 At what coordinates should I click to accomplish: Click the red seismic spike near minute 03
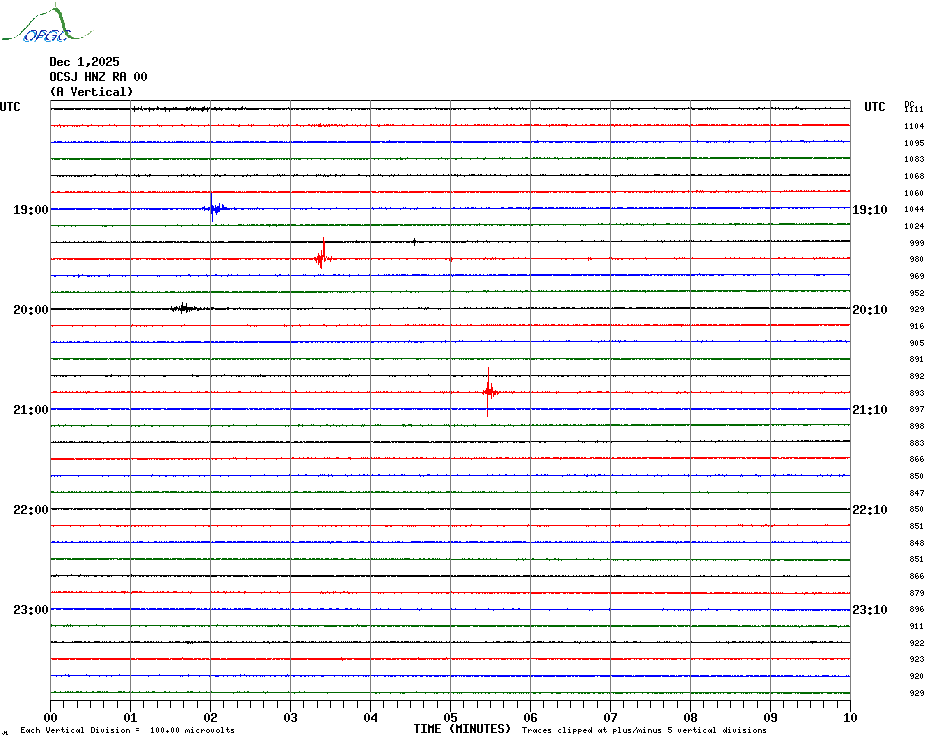coord(321,255)
